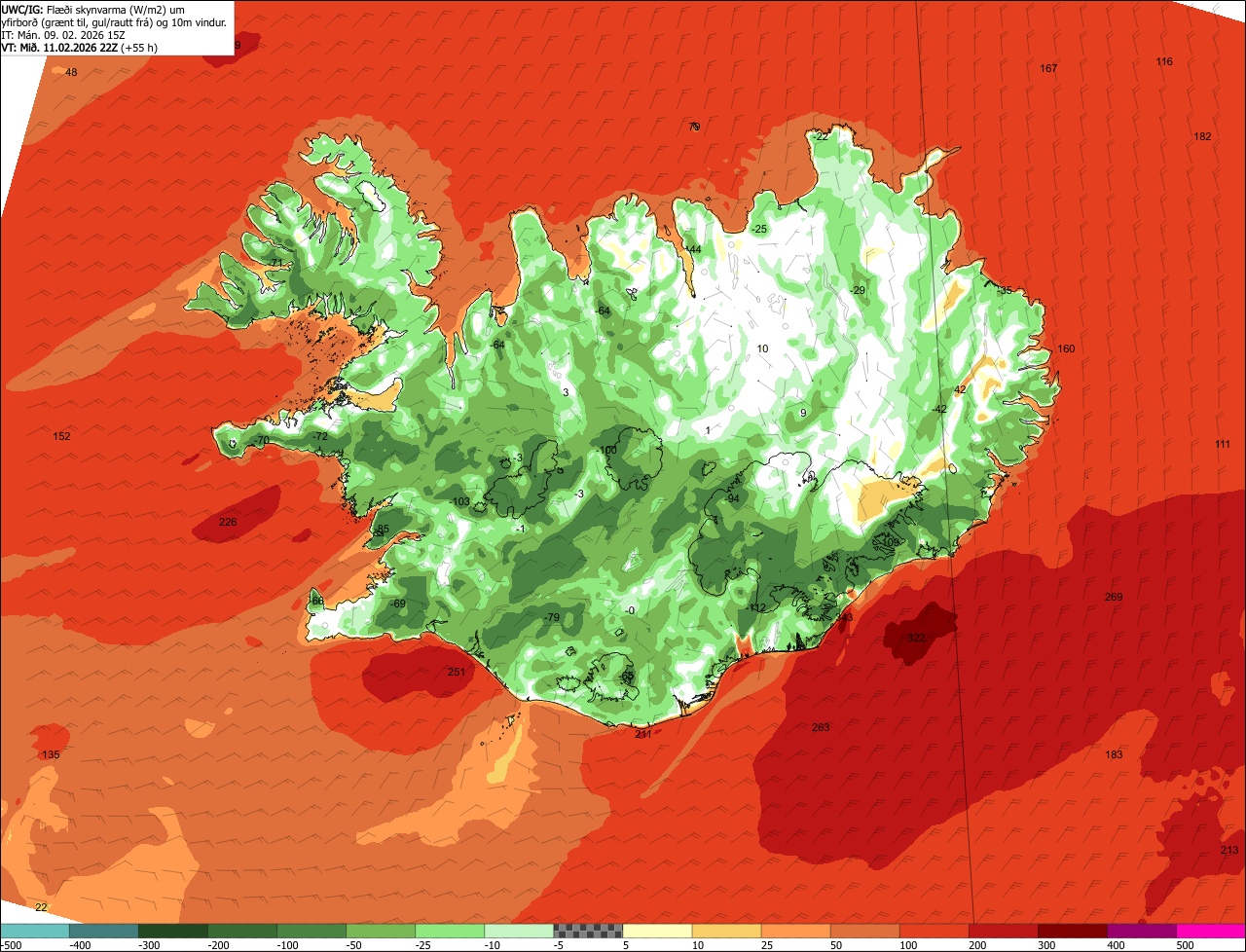Click the map value '263'
The width and height of the screenshot is (1246, 952).
(821, 727)
